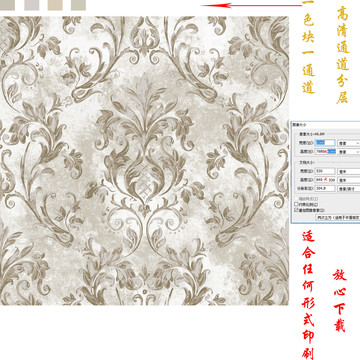Screen dimensions: 360x360
Task: Click the pixel height input field
Action: pos(325,152)
